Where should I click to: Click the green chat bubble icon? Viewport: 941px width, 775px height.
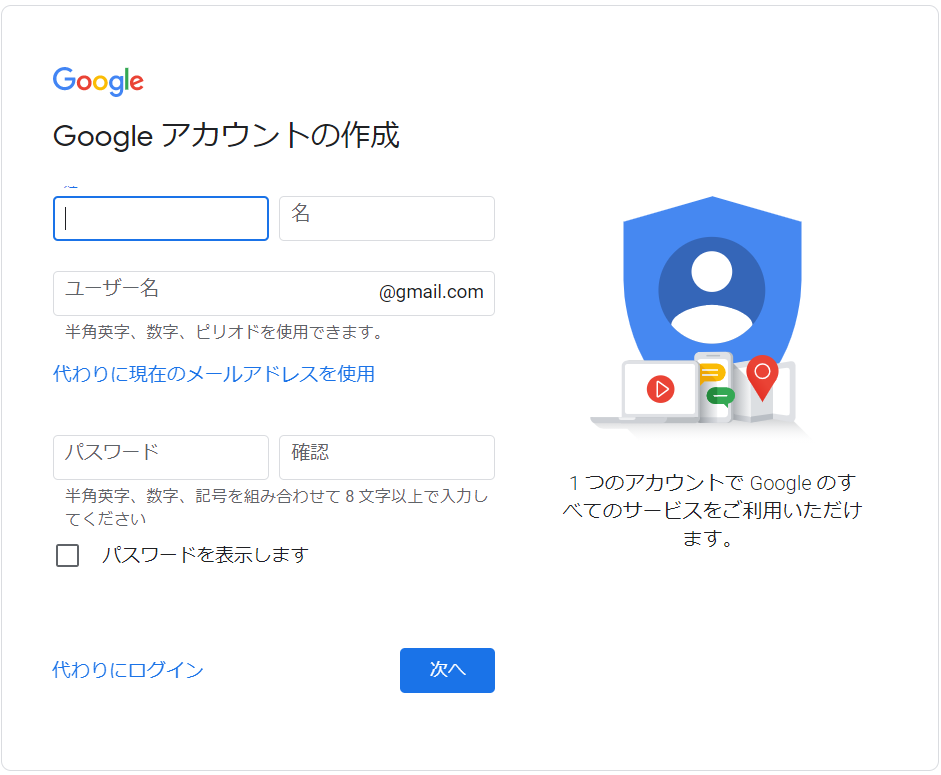click(x=720, y=396)
